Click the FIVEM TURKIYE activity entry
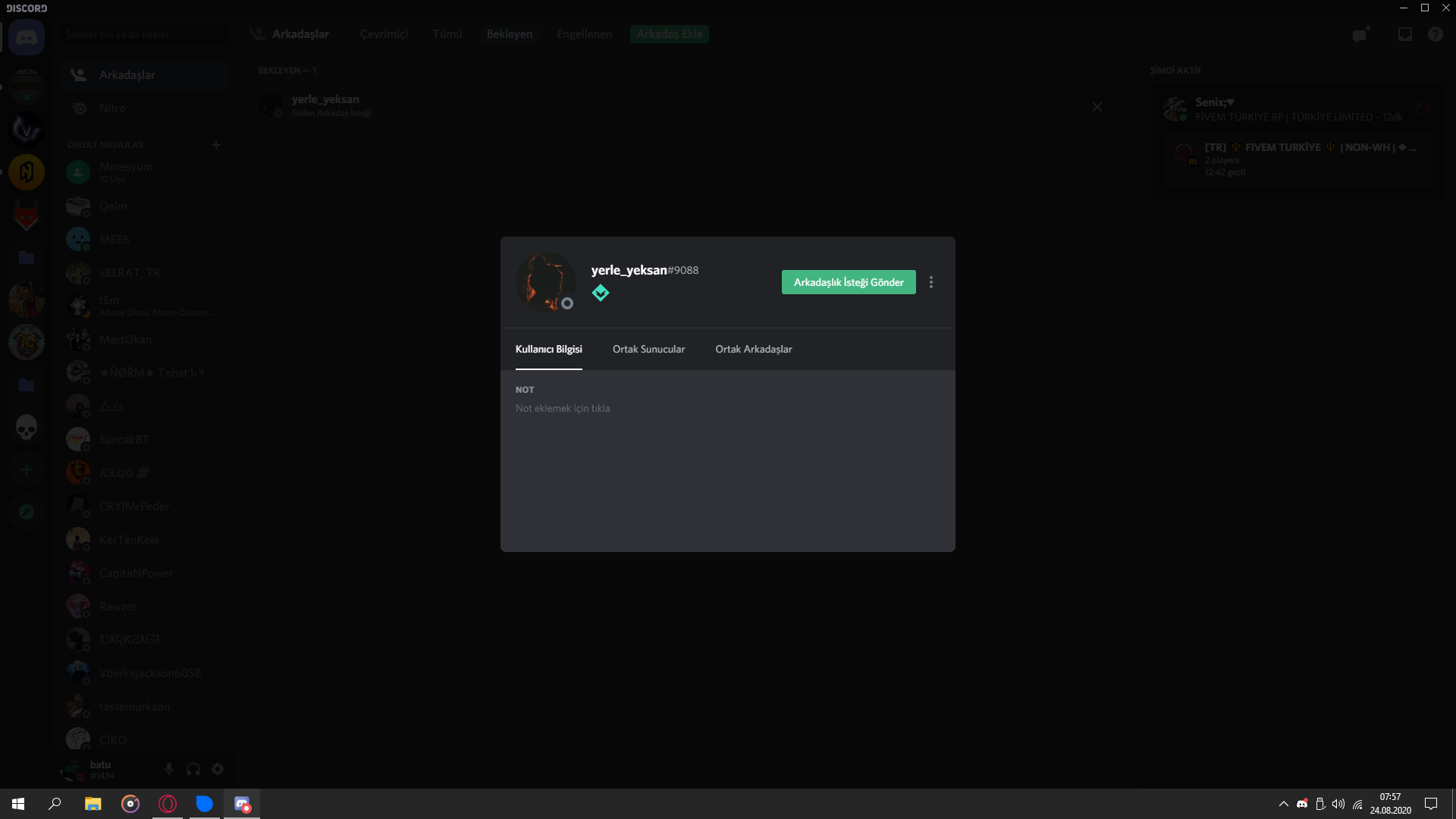The width and height of the screenshot is (1456, 819). click(x=1298, y=159)
